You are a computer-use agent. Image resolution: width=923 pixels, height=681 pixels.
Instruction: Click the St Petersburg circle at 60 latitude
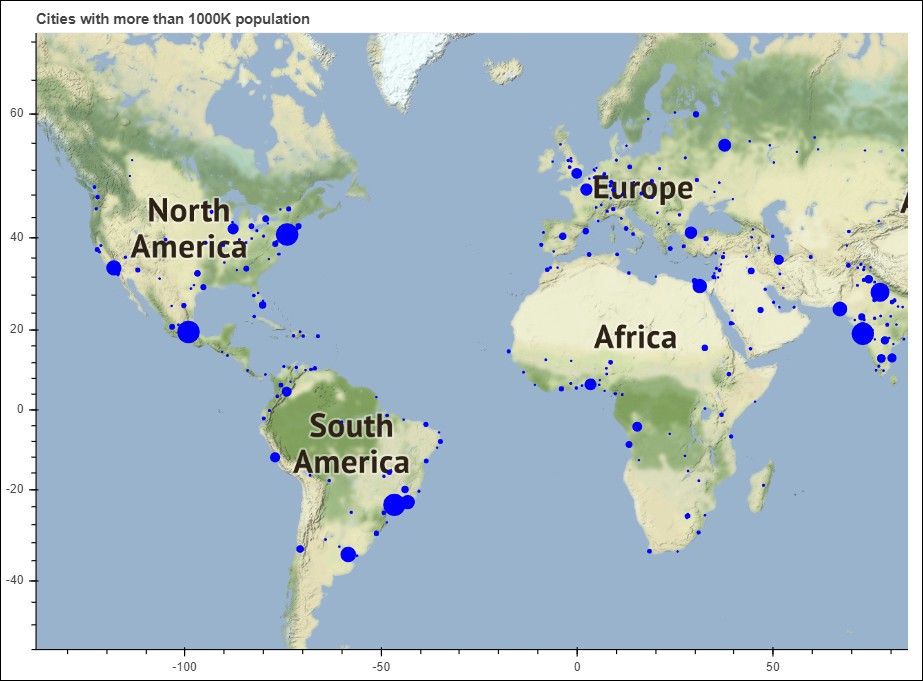click(x=695, y=114)
